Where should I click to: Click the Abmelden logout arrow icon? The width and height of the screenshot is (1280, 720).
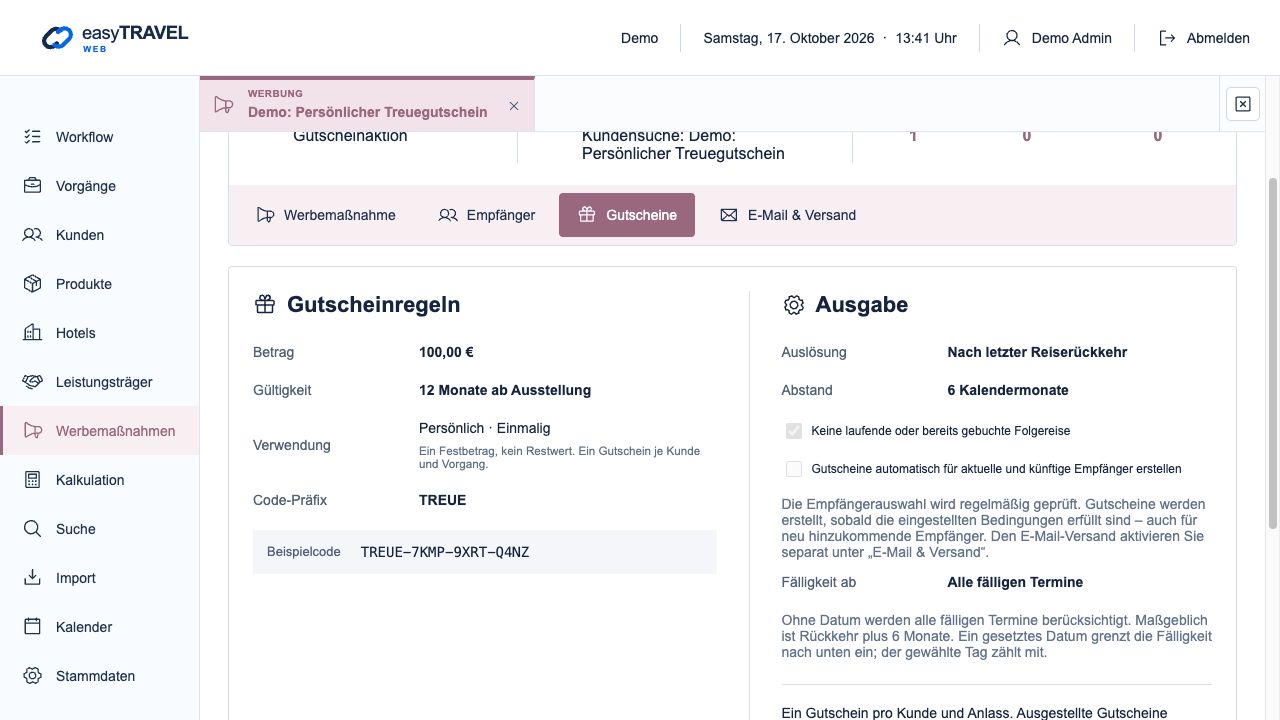(1167, 38)
